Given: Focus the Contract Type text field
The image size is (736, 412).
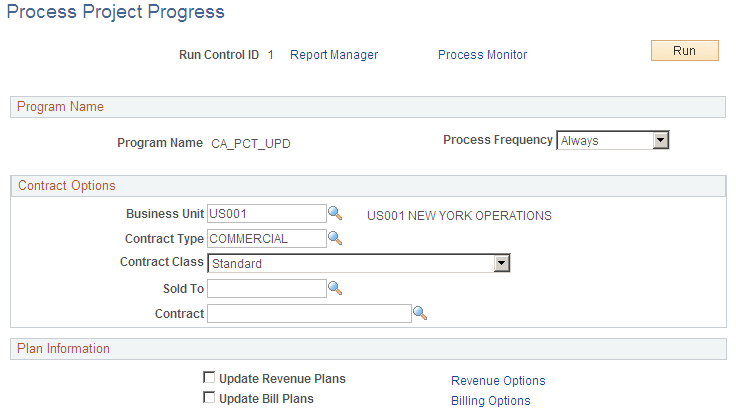Looking at the screenshot, I should [x=266, y=238].
